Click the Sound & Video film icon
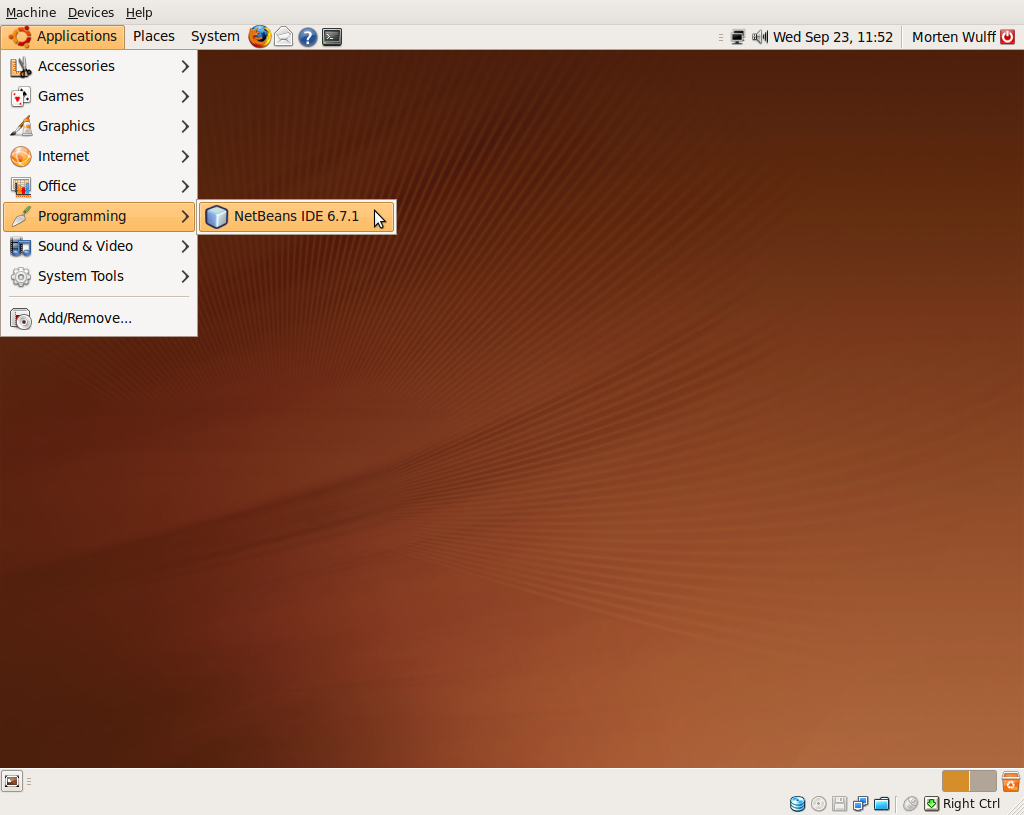 pyautogui.click(x=21, y=247)
